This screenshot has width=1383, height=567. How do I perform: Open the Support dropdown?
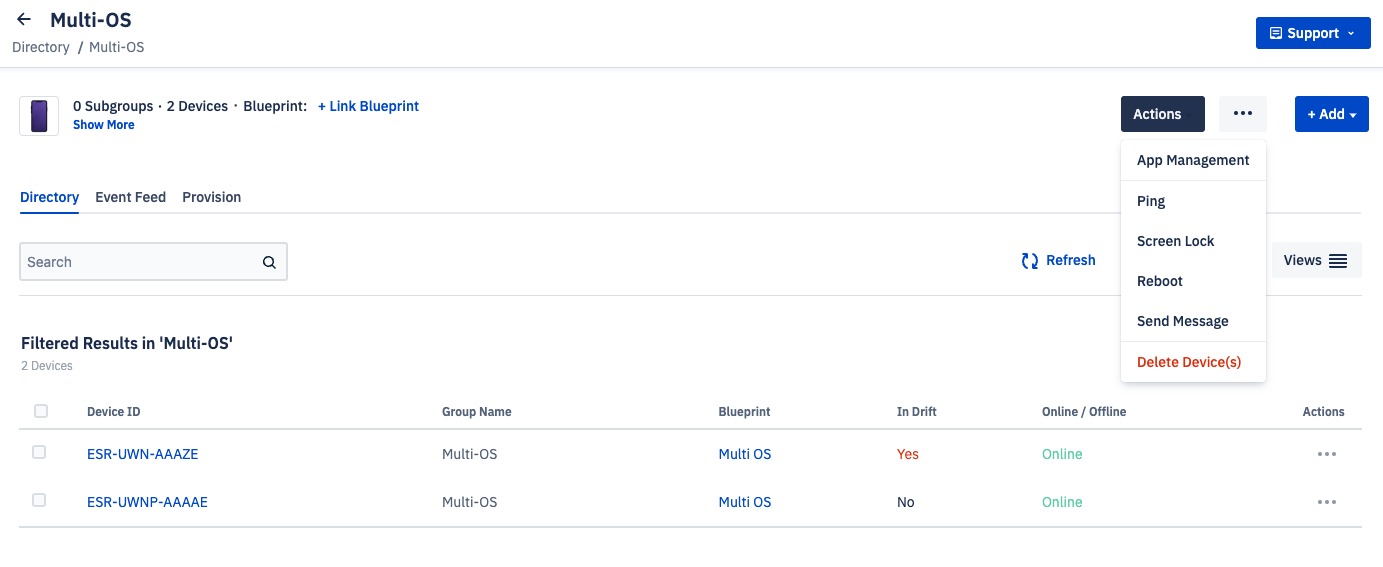pyautogui.click(x=1313, y=33)
